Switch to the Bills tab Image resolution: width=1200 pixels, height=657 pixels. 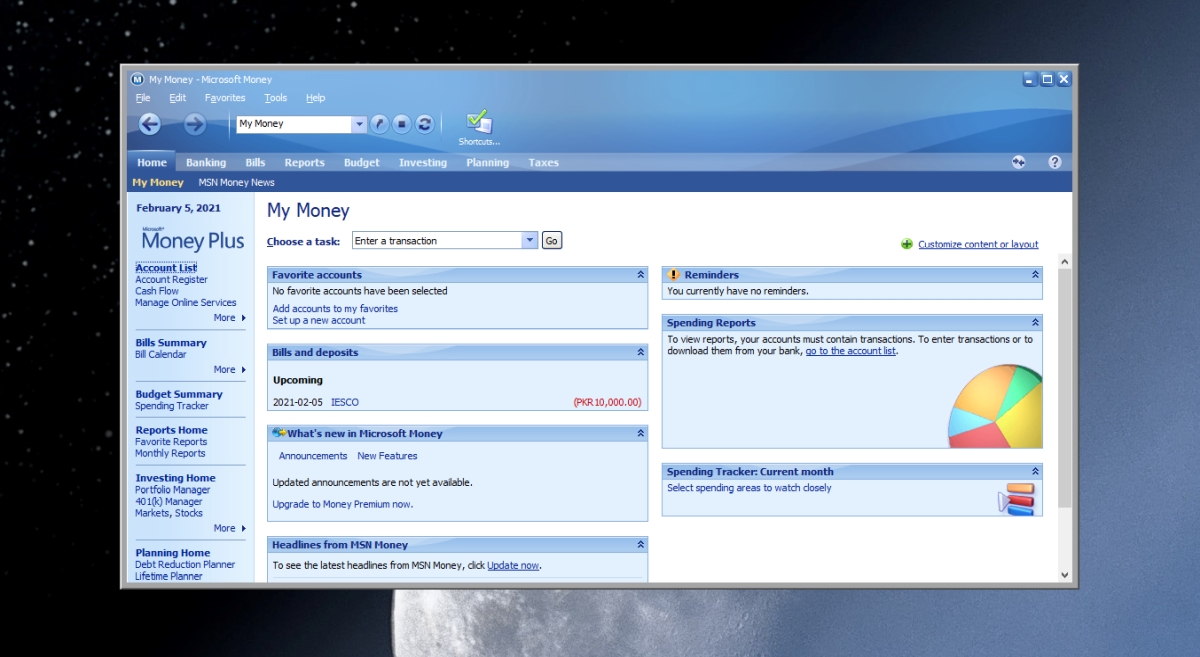(x=255, y=163)
